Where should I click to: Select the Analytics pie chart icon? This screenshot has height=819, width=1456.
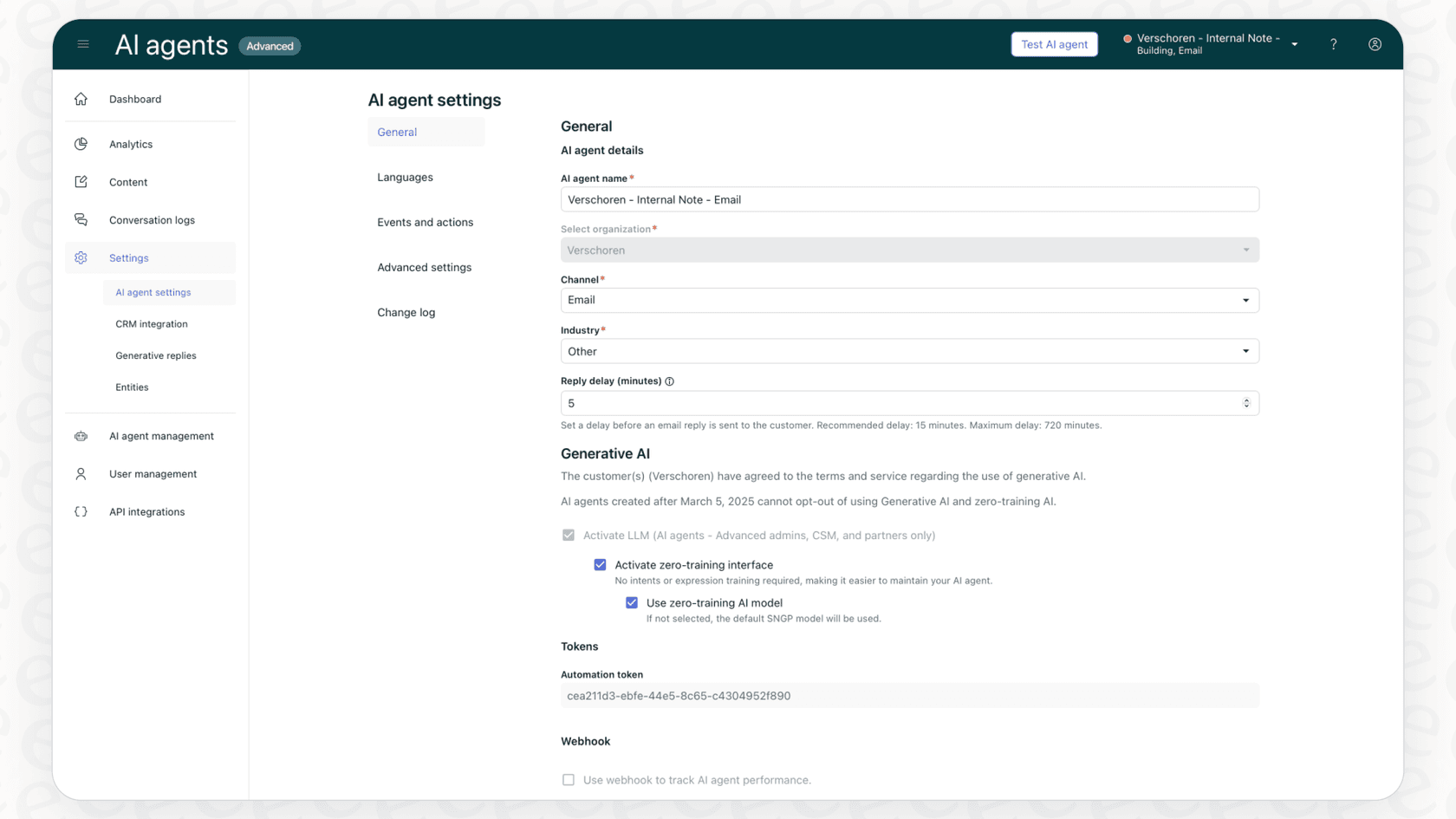pyautogui.click(x=81, y=144)
